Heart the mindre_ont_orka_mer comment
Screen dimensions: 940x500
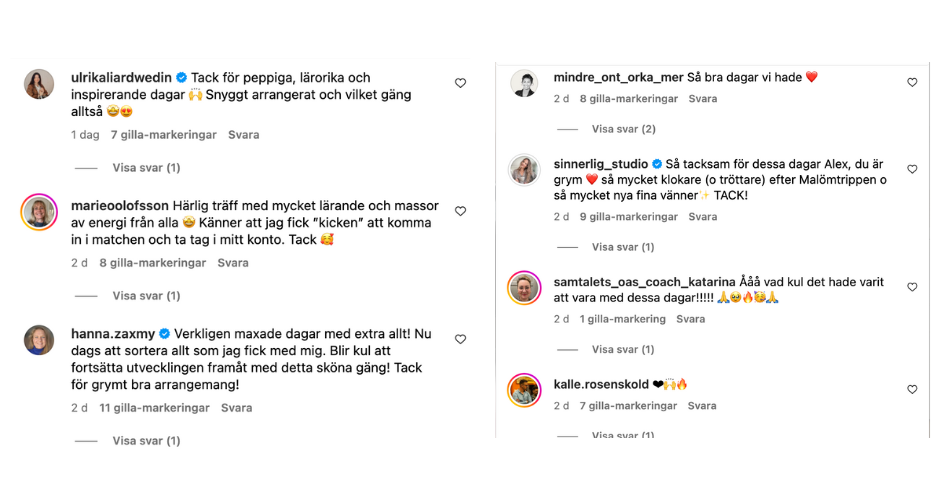click(912, 82)
